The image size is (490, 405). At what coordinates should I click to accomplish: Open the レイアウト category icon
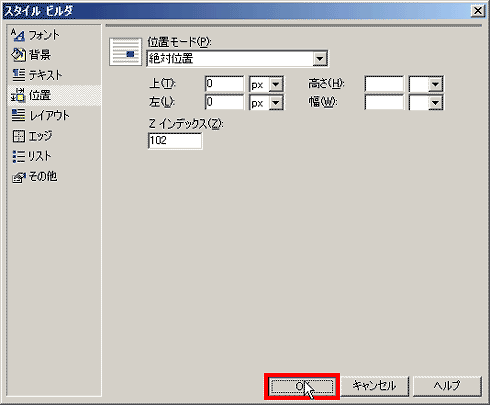pyautogui.click(x=18, y=115)
